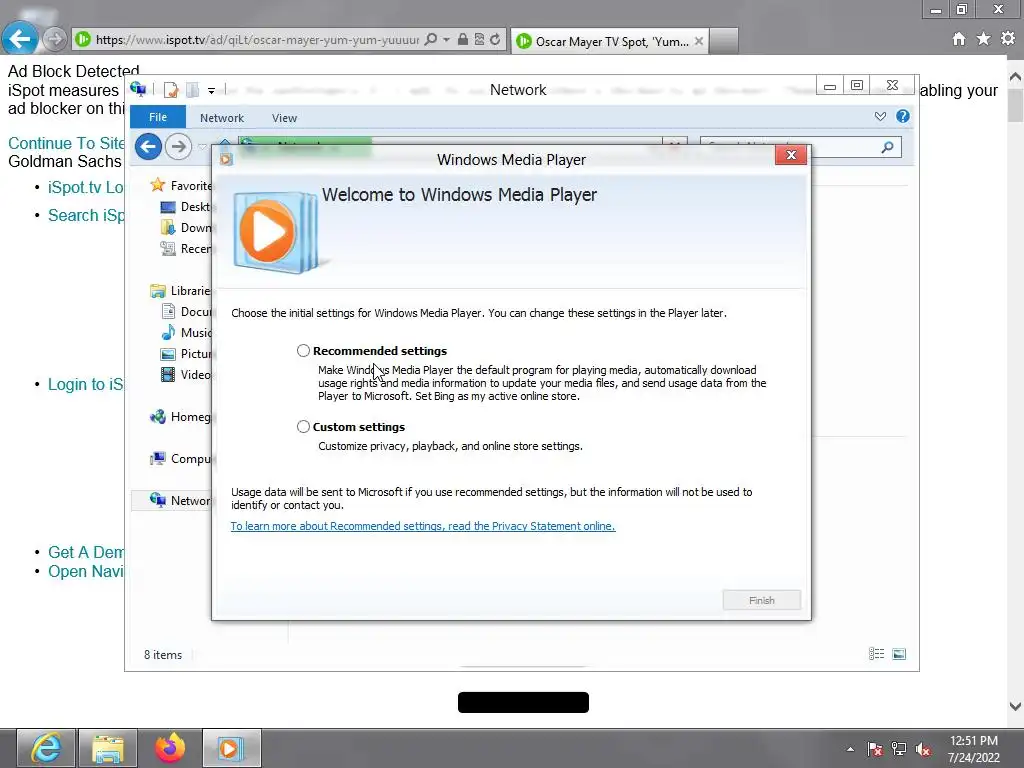
Task: Click the search magnifier in Network window
Action: [x=888, y=147]
